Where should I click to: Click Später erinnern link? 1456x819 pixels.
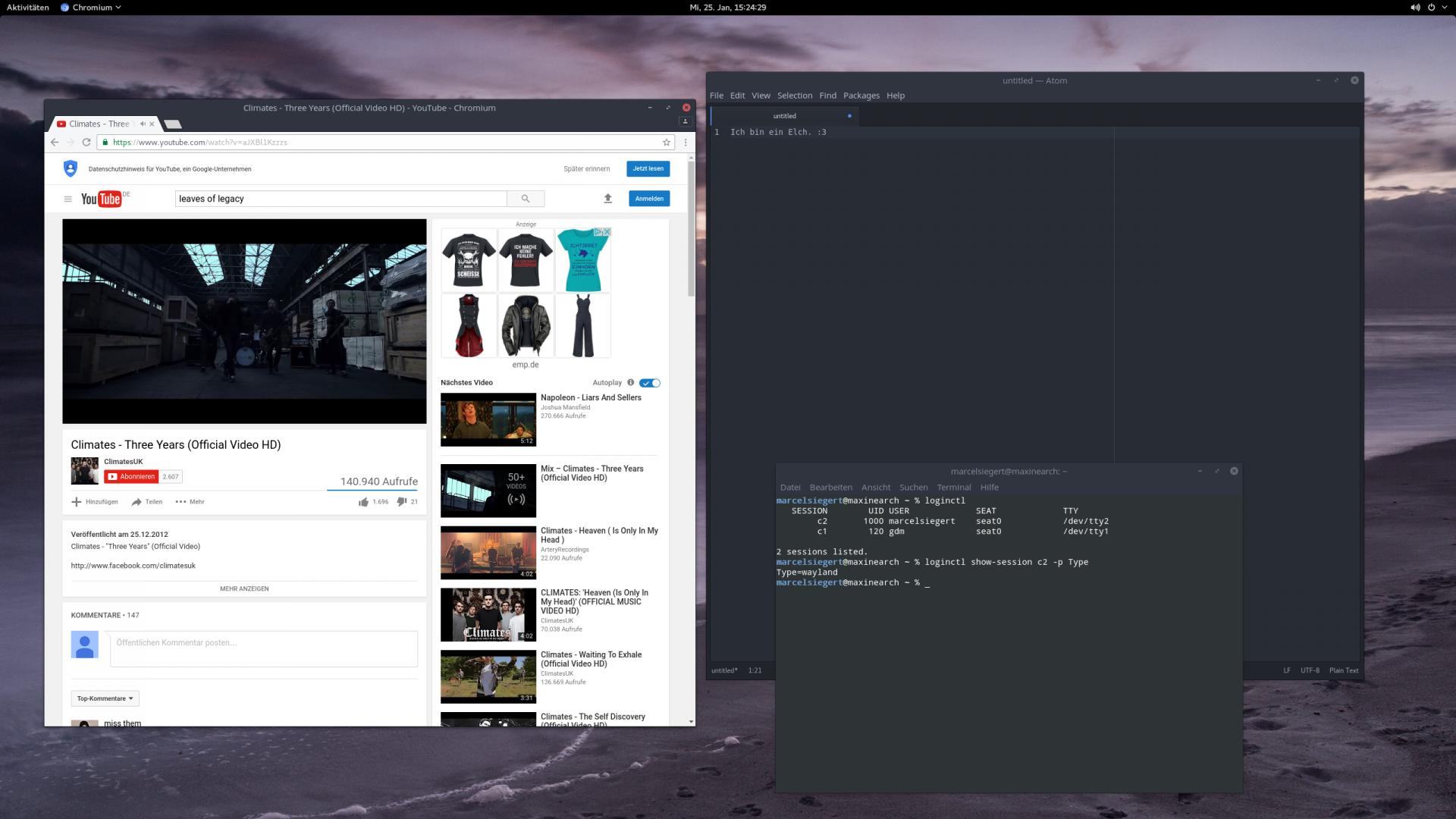(586, 169)
